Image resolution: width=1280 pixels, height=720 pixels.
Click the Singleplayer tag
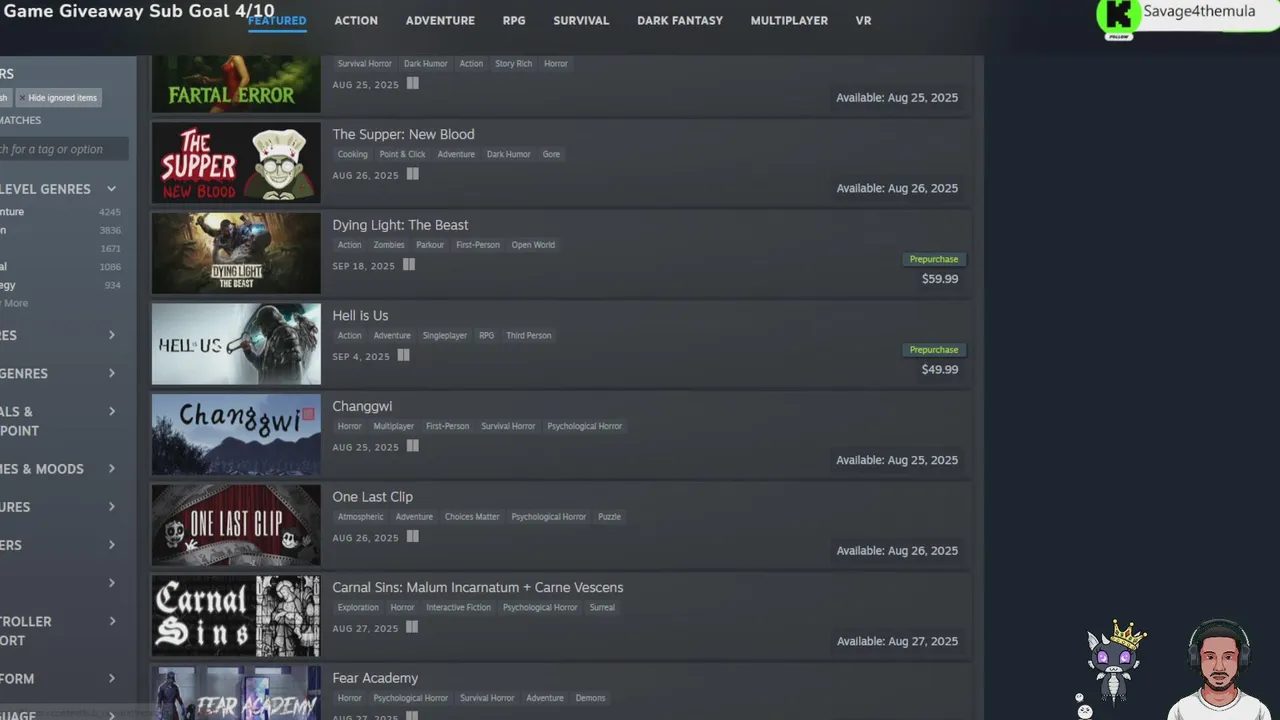coord(445,336)
